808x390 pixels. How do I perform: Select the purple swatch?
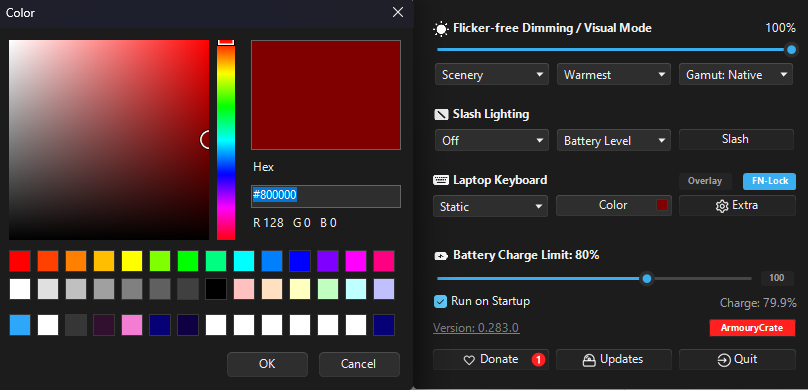pos(328,261)
